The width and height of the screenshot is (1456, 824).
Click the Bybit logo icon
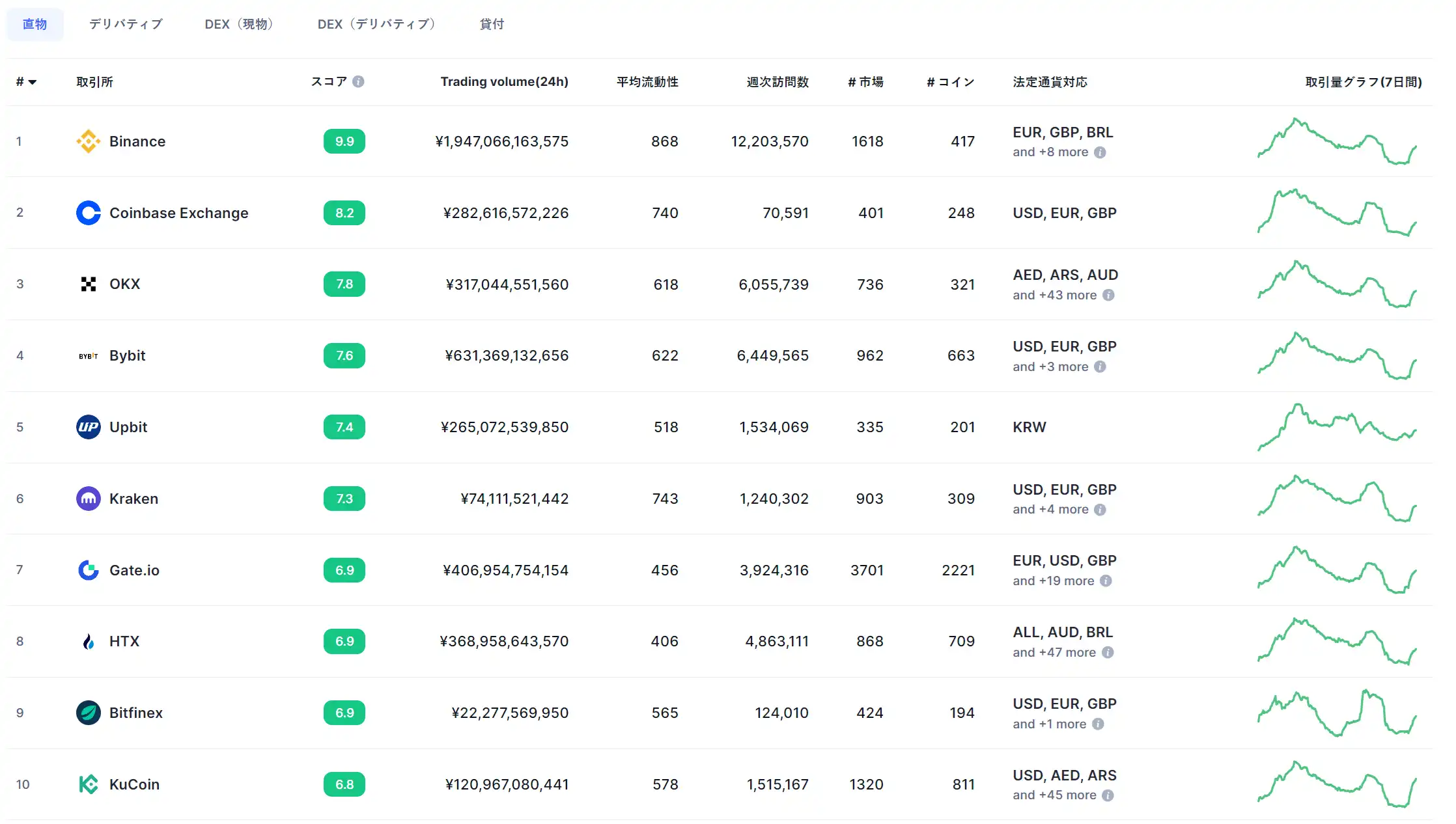point(88,356)
